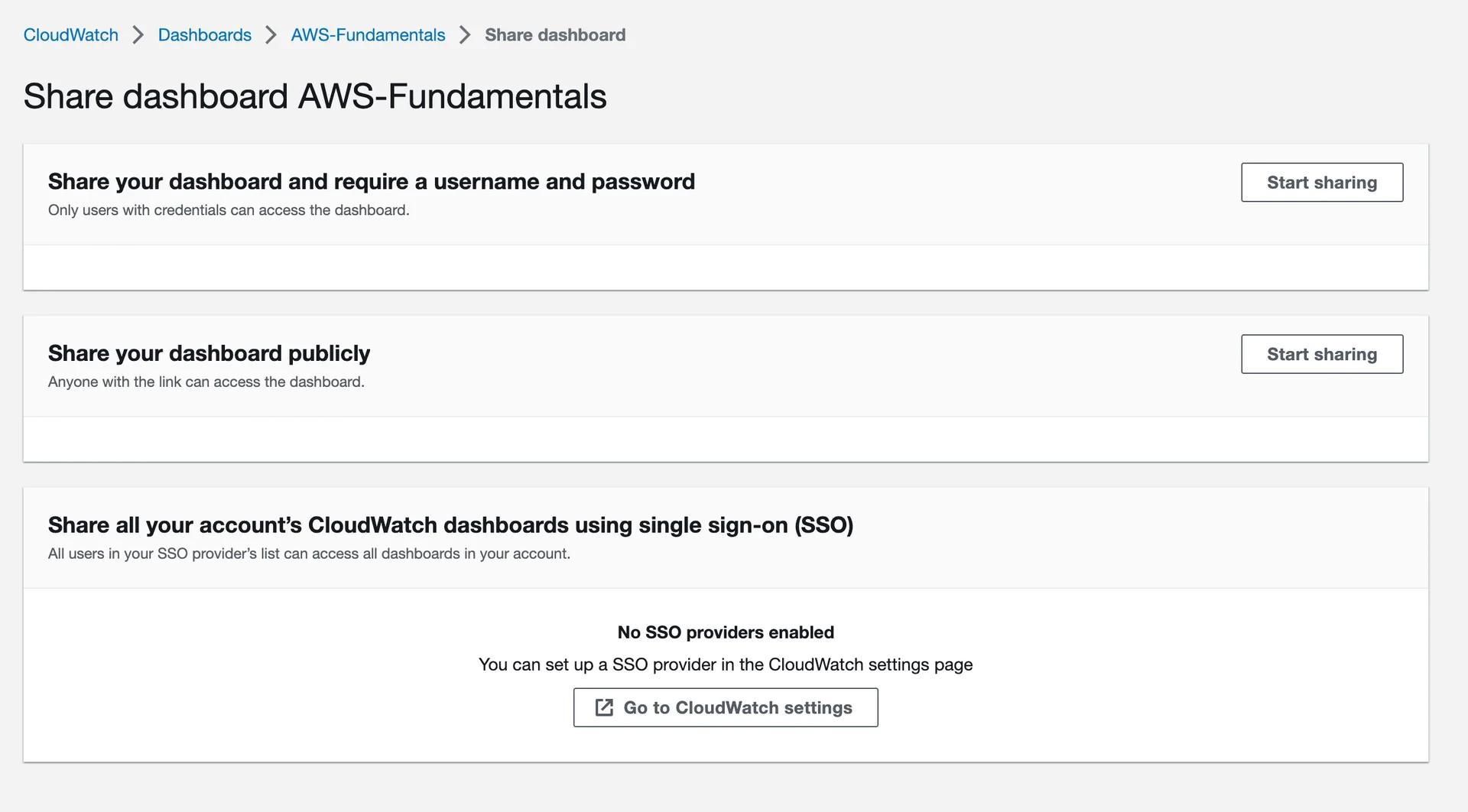1468x812 pixels.
Task: Start sharing with username and password
Action: tap(1322, 182)
